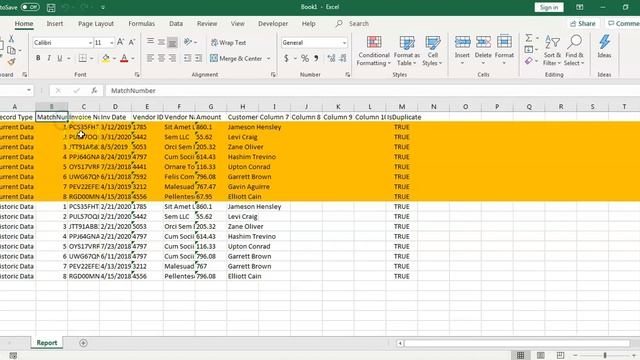Switch to Page Break Preview icon
The width and height of the screenshot is (640, 360).
click(560, 356)
